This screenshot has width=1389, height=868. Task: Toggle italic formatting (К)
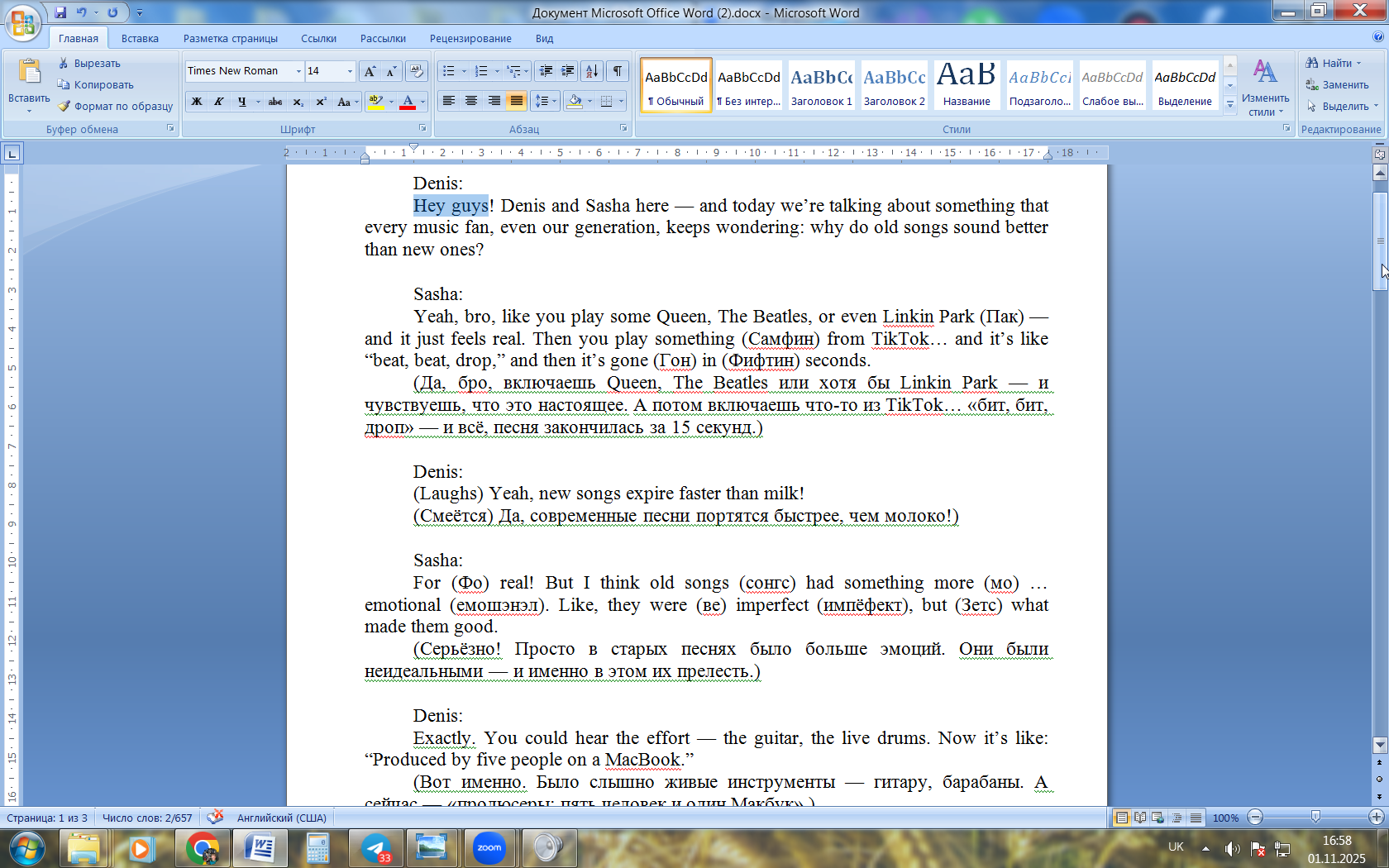tap(219, 102)
